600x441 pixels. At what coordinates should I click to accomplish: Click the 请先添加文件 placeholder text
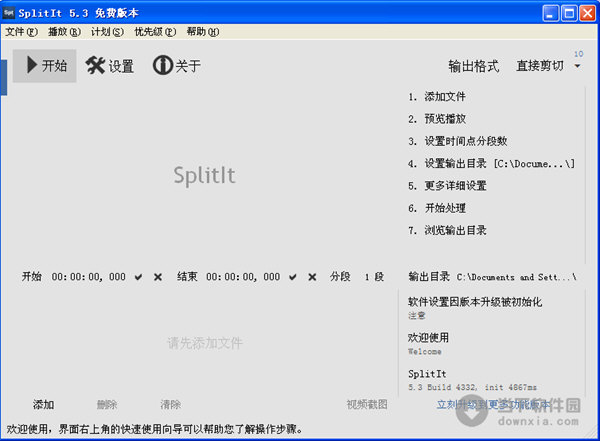point(205,343)
